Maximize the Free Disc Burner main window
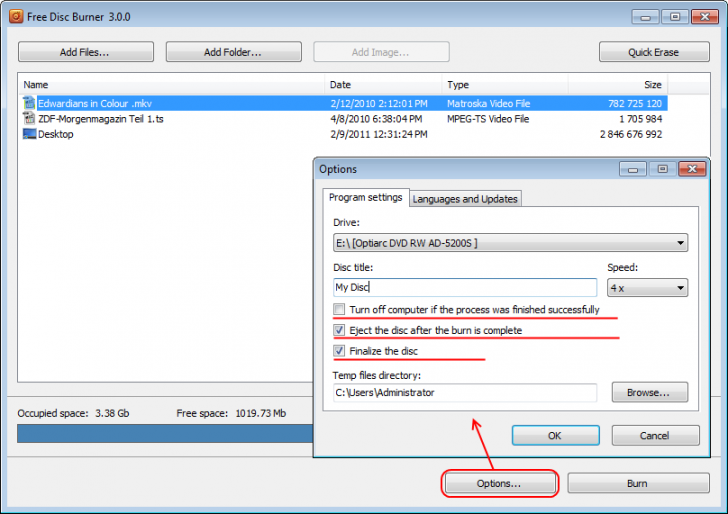The height and width of the screenshot is (514, 728). pyautogui.click(x=675, y=17)
